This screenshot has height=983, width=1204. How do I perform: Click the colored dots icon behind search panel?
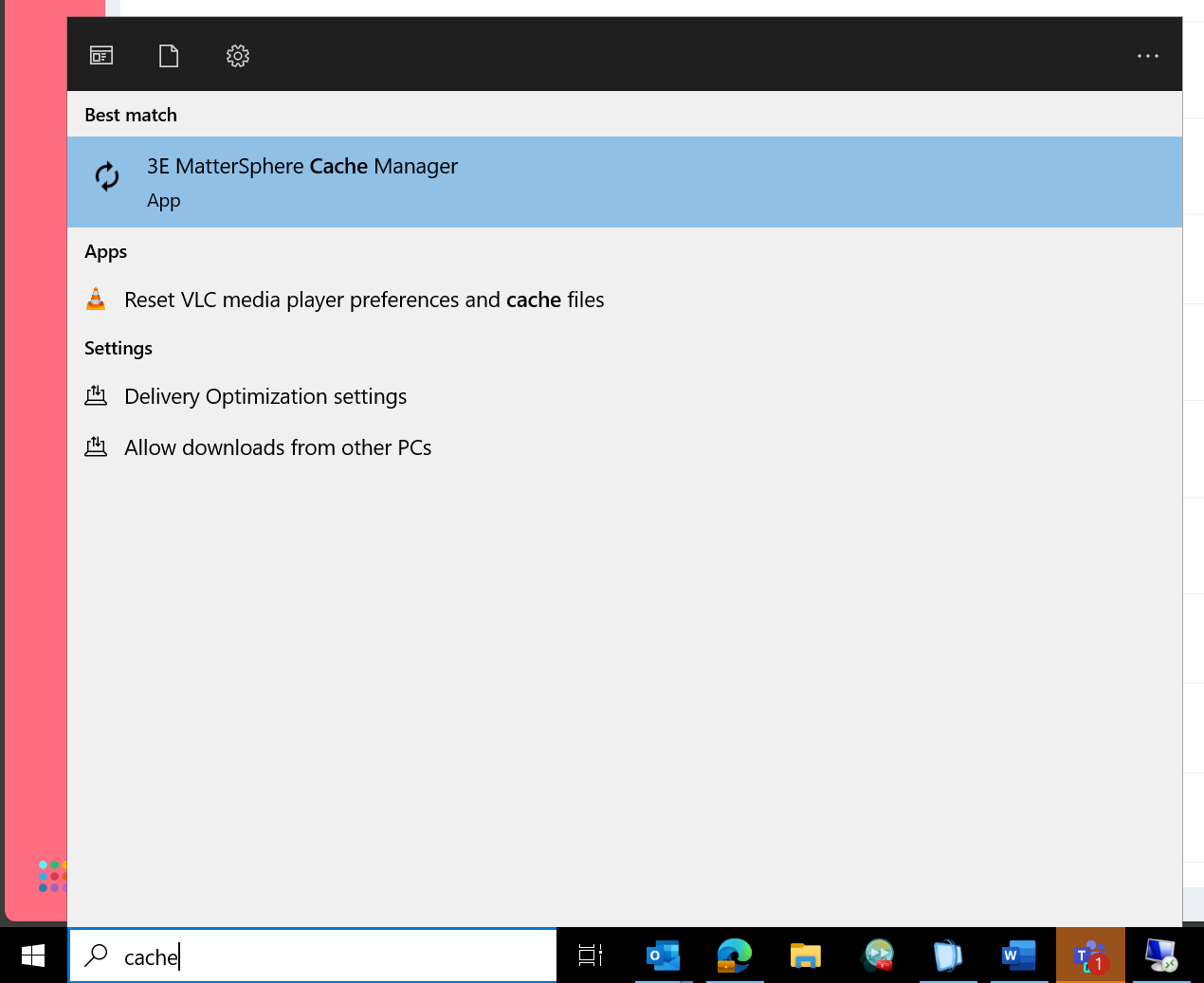[x=52, y=876]
